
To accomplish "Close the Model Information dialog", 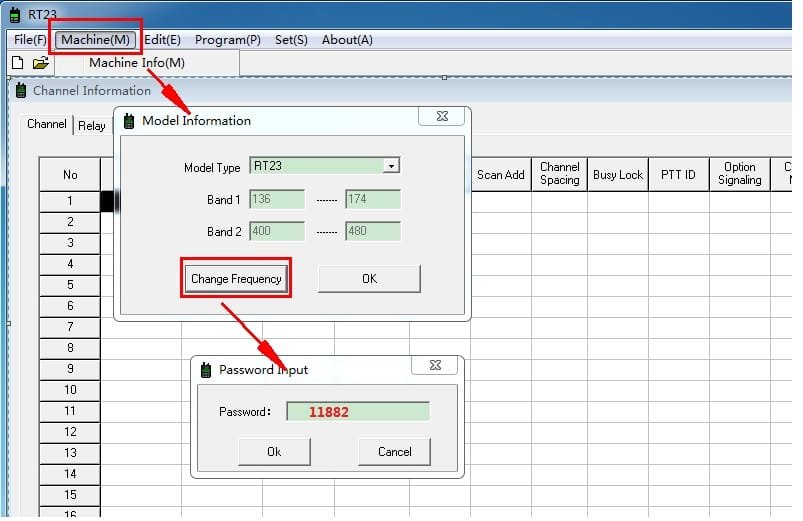I will click(x=441, y=117).
